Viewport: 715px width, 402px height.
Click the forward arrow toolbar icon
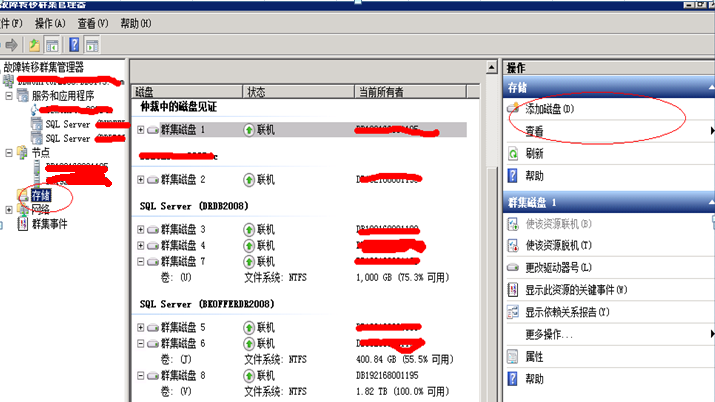point(12,44)
